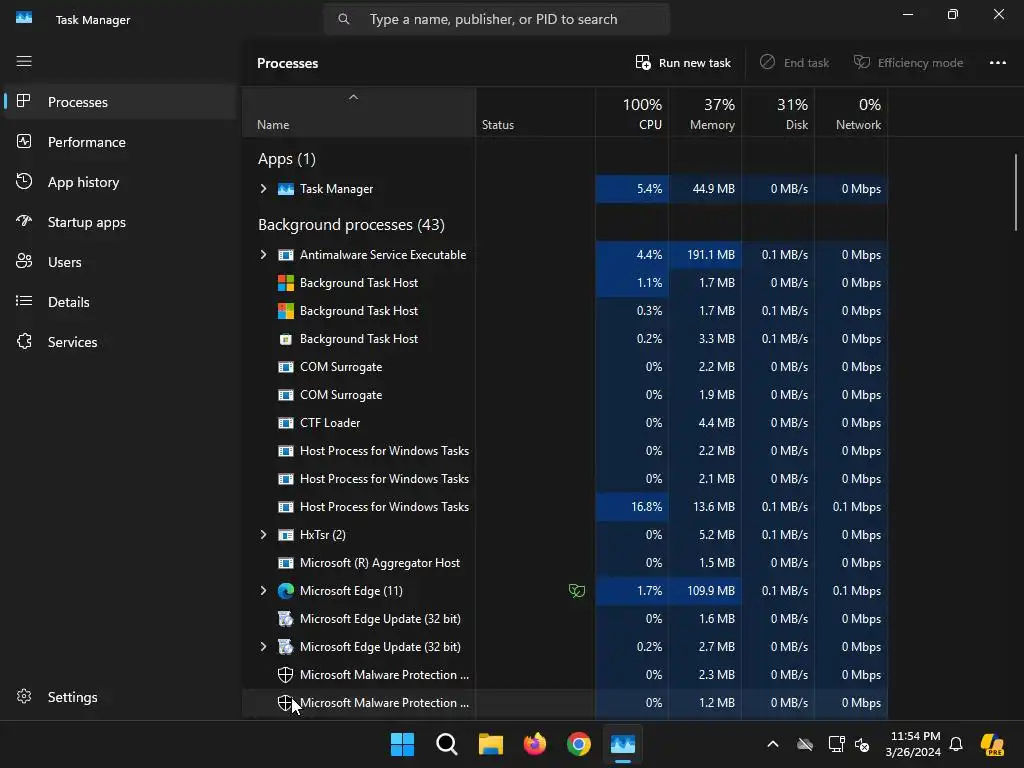Click the Users sidebar icon
1024x768 pixels.
click(24, 261)
